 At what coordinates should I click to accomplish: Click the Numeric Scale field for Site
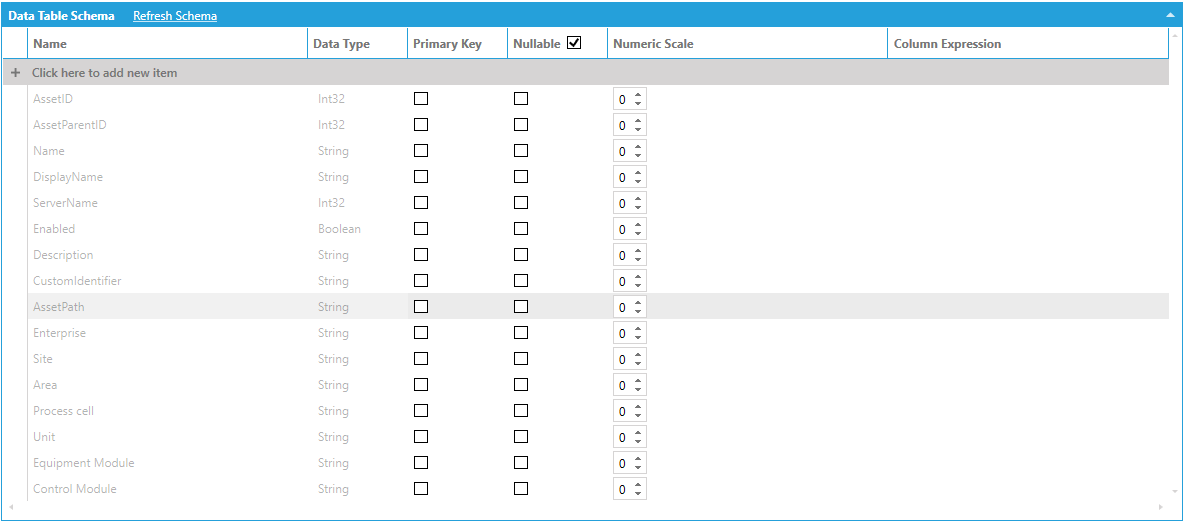[x=623, y=360]
